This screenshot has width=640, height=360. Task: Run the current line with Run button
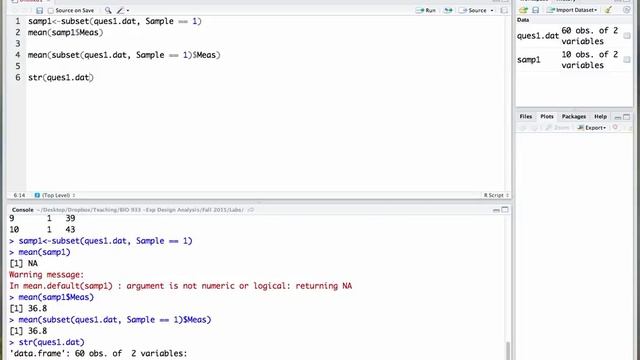coord(426,10)
